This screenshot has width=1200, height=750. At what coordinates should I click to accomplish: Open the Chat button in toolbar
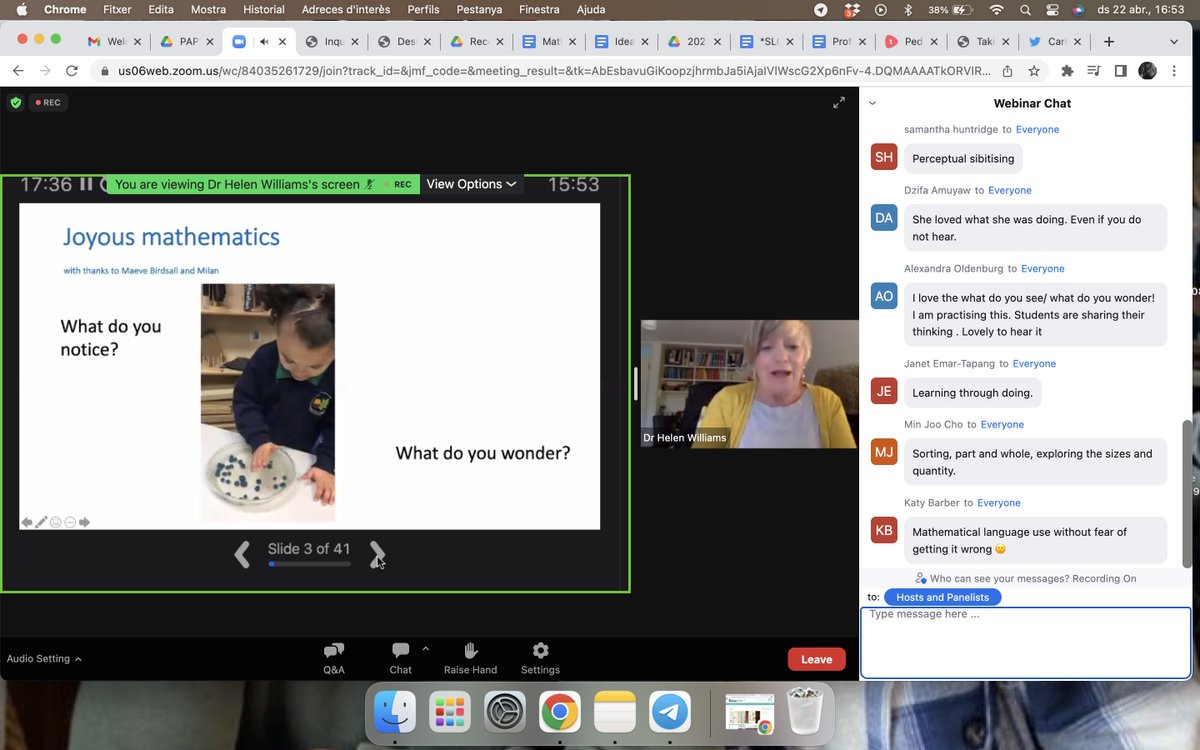pyautogui.click(x=400, y=658)
